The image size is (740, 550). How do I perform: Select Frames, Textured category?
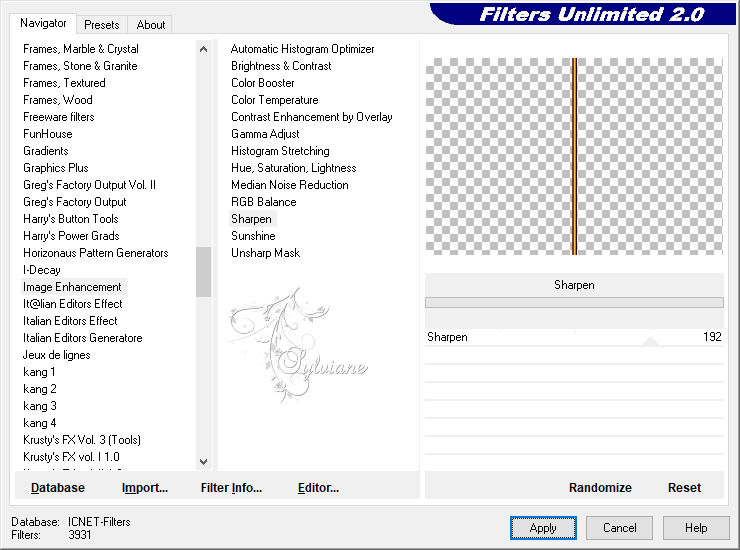pos(64,83)
